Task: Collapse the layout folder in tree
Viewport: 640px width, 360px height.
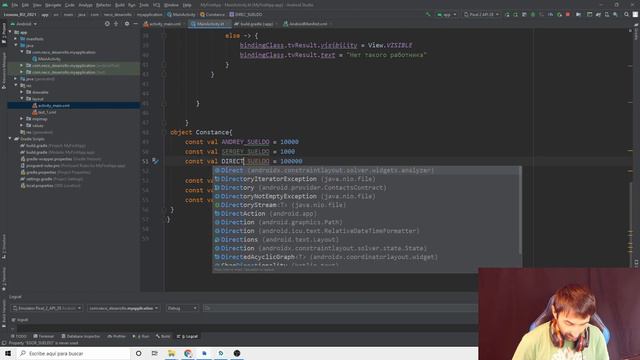Action: tap(22, 99)
